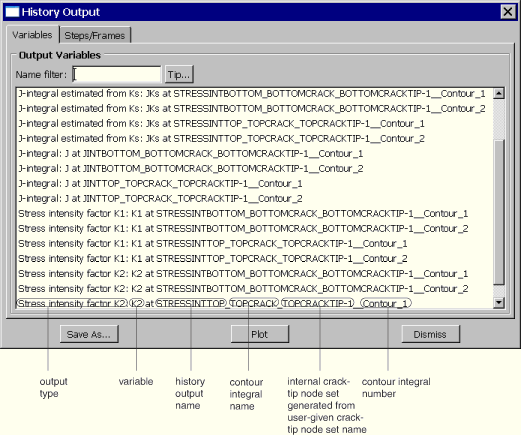
Task: Click the scrollbar up arrow
Action: tap(499, 93)
